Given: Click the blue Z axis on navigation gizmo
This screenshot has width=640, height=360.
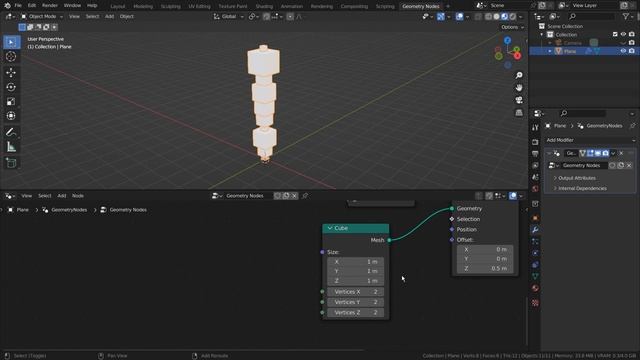Looking at the screenshot, I should [x=507, y=40].
